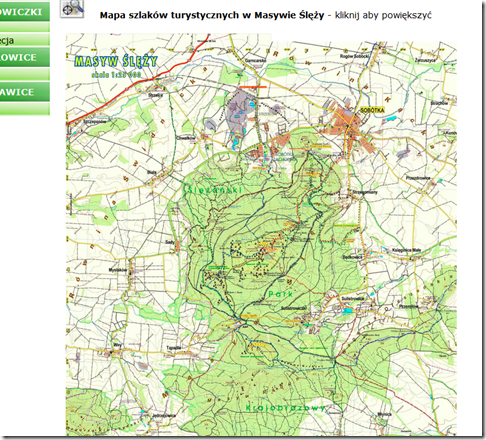Open the light green menu item ending 'ecja'

click(25, 40)
